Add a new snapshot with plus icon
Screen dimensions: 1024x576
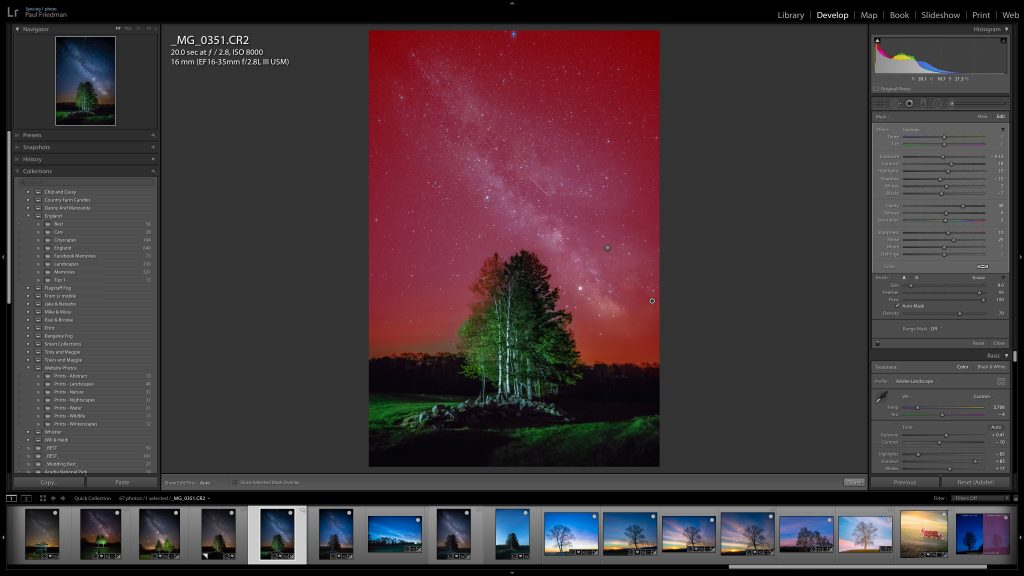(x=153, y=147)
